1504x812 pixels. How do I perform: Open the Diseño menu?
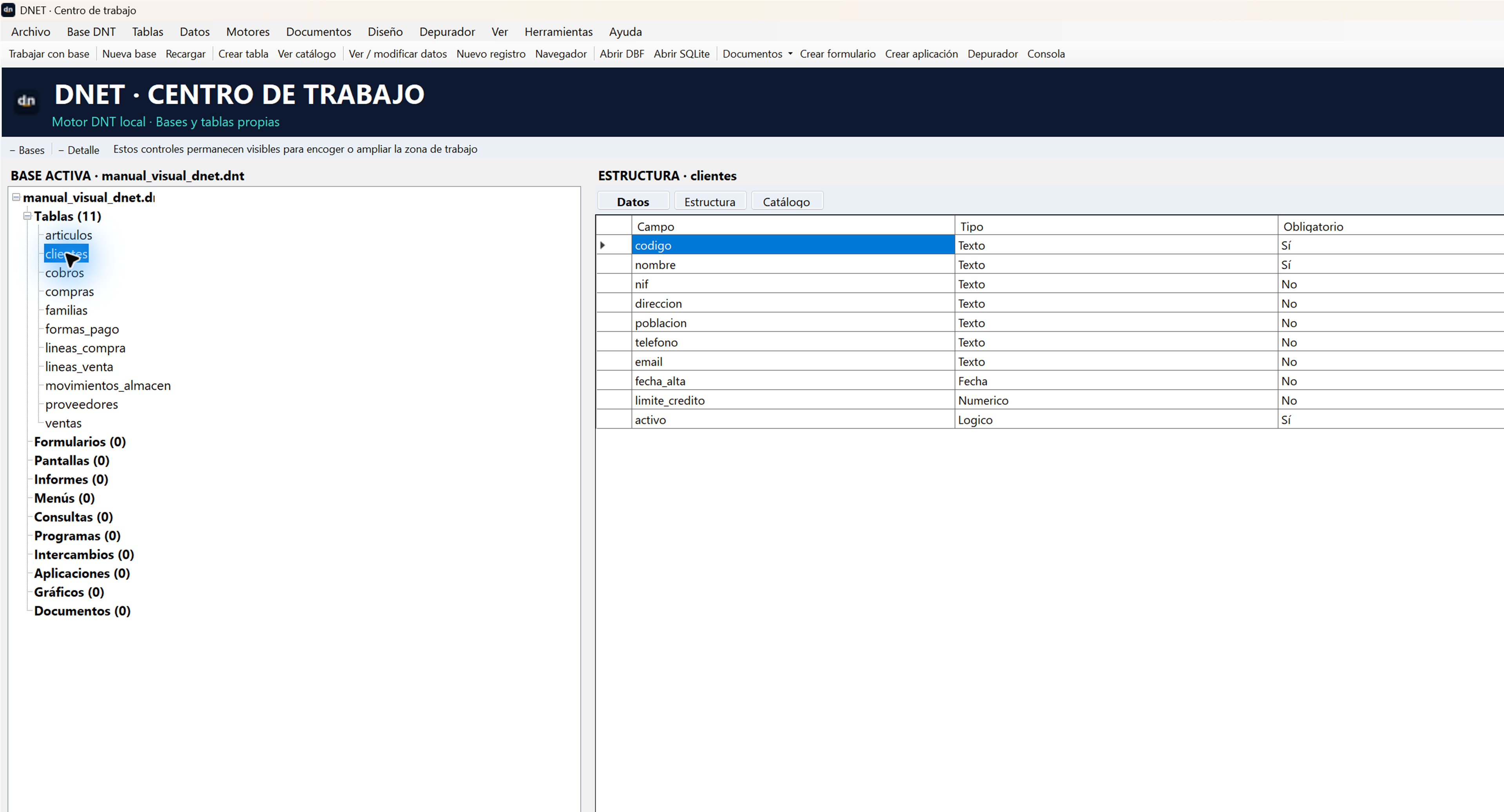pos(385,32)
